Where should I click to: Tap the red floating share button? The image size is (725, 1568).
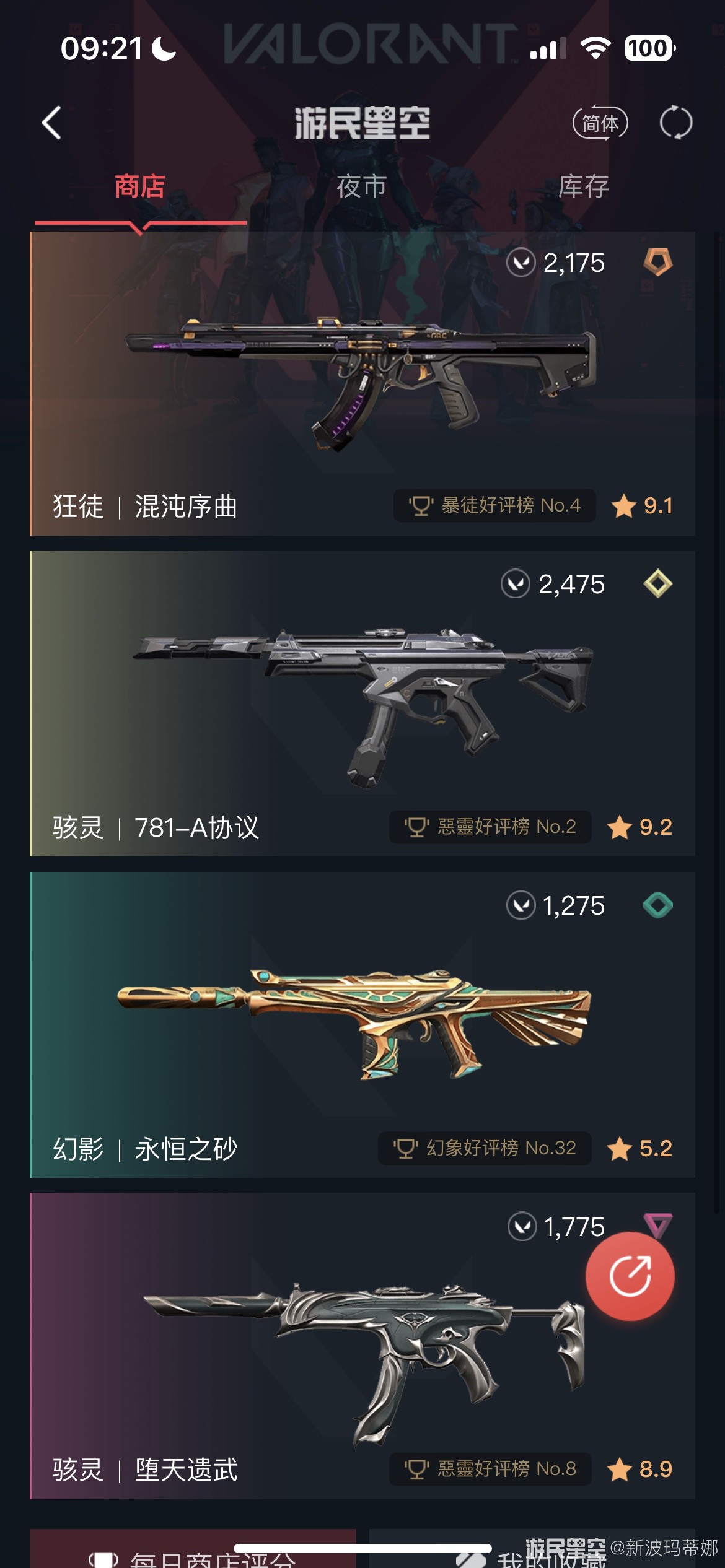point(630,1276)
